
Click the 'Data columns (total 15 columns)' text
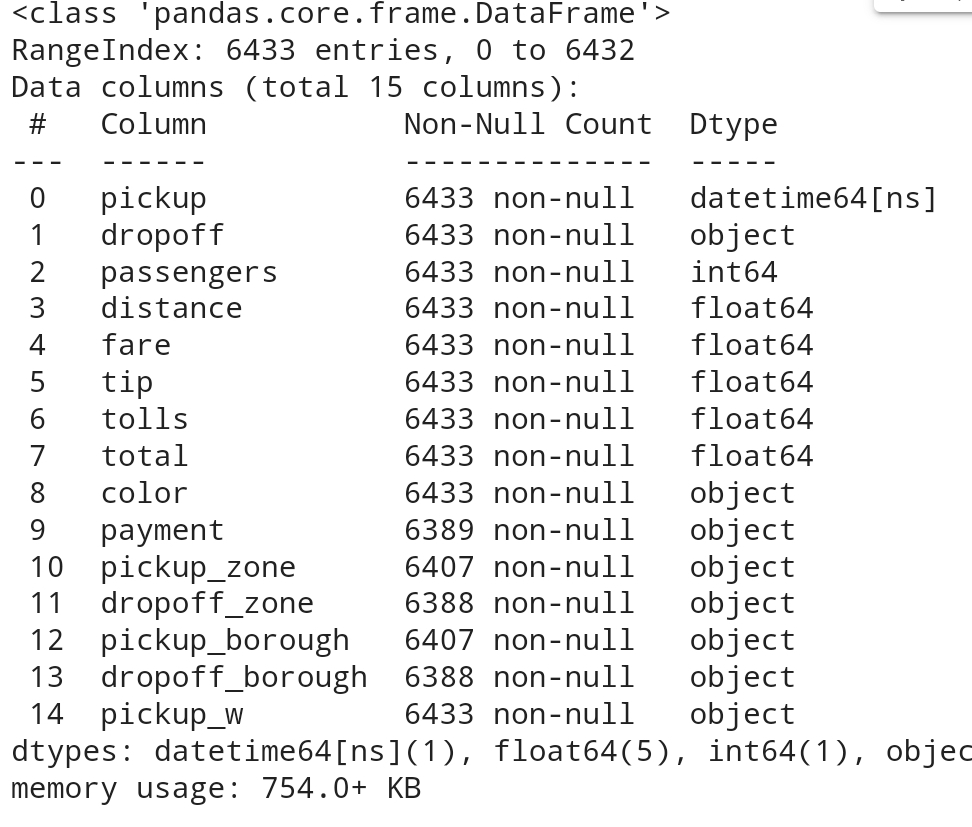296,87
